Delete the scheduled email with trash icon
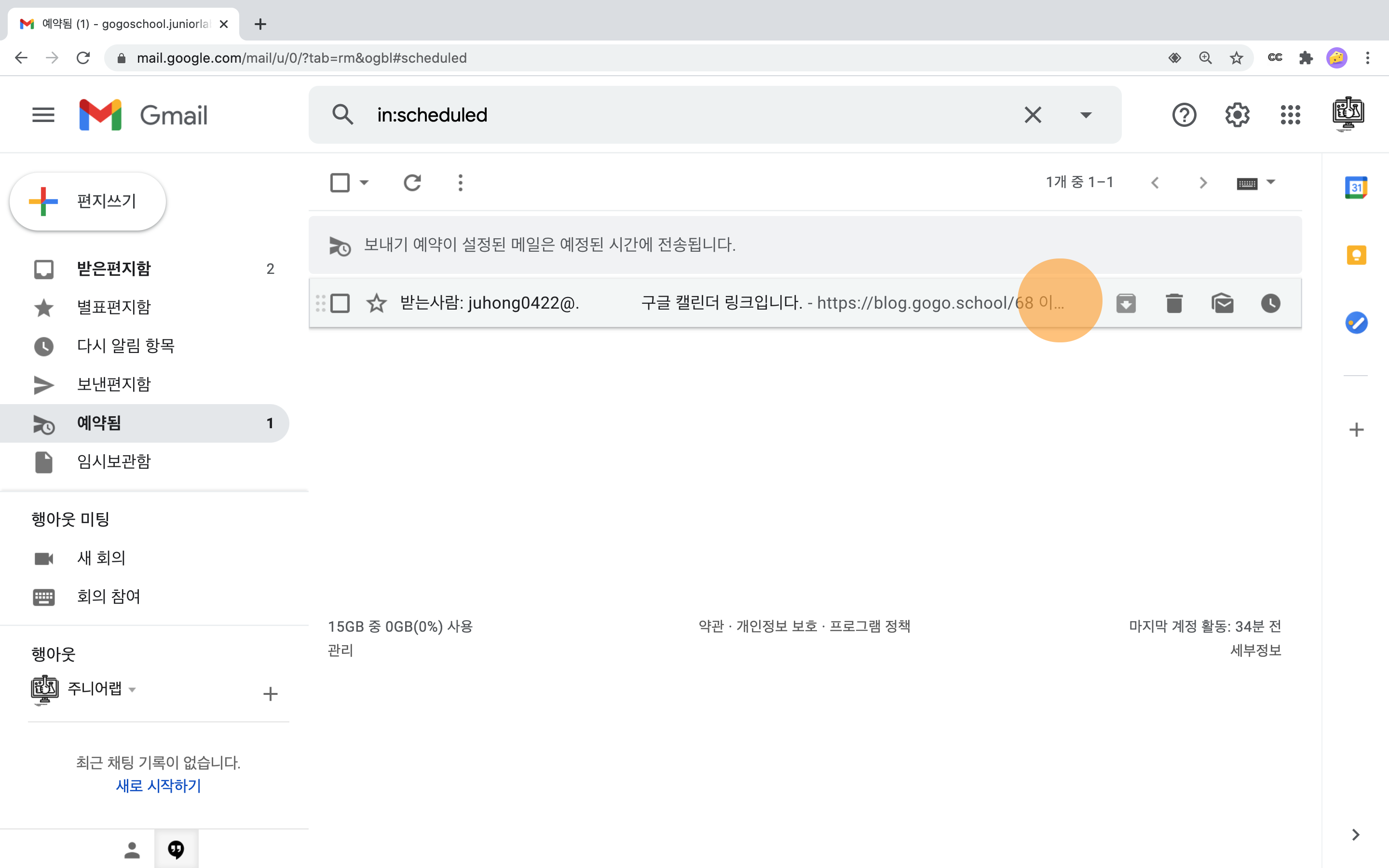1389x868 pixels. (1174, 303)
